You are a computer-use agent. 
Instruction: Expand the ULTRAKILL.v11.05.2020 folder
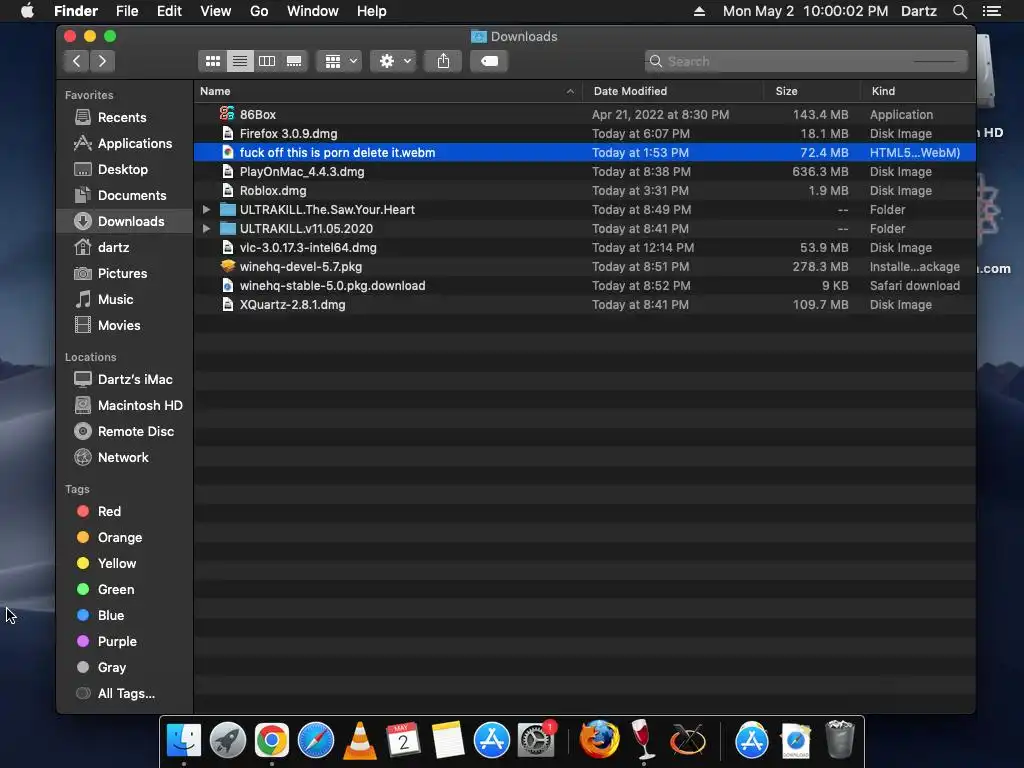pyautogui.click(x=206, y=229)
